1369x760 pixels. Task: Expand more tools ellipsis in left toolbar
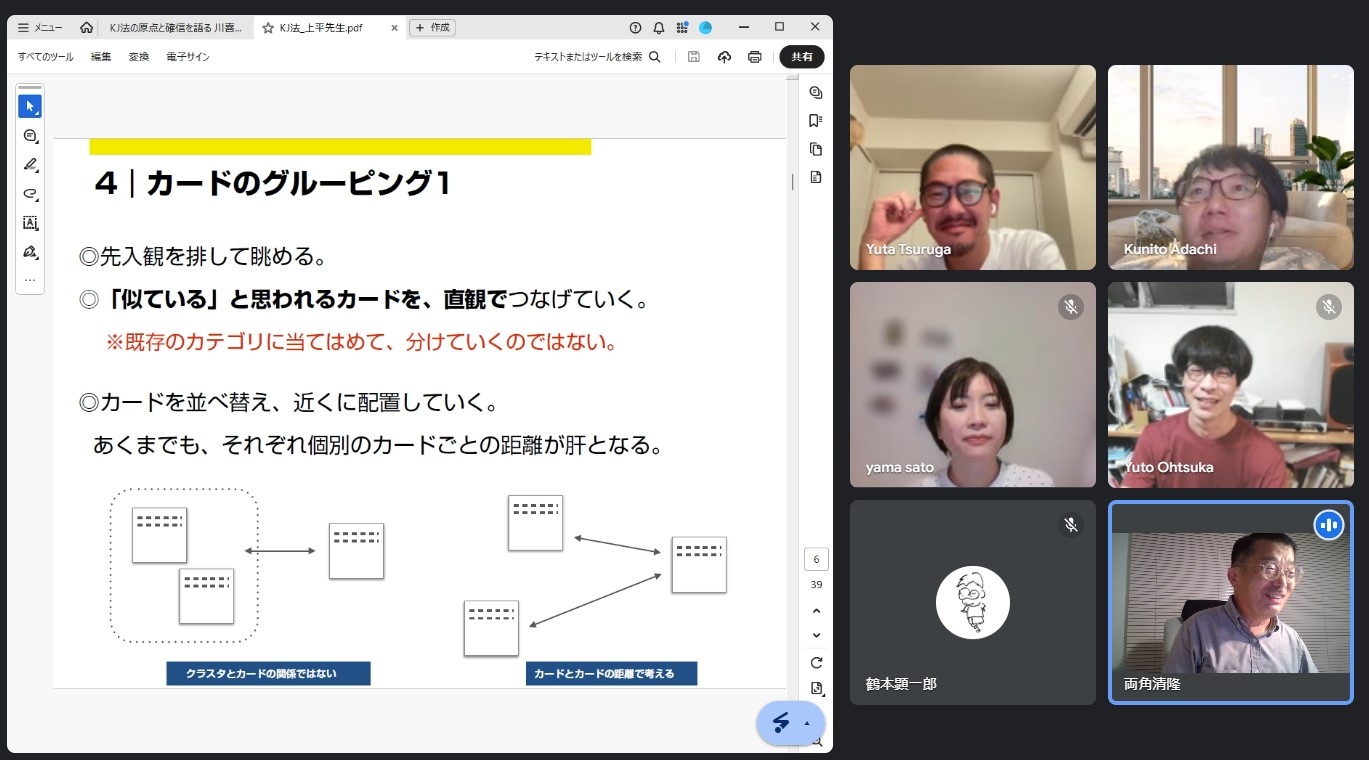(x=29, y=280)
